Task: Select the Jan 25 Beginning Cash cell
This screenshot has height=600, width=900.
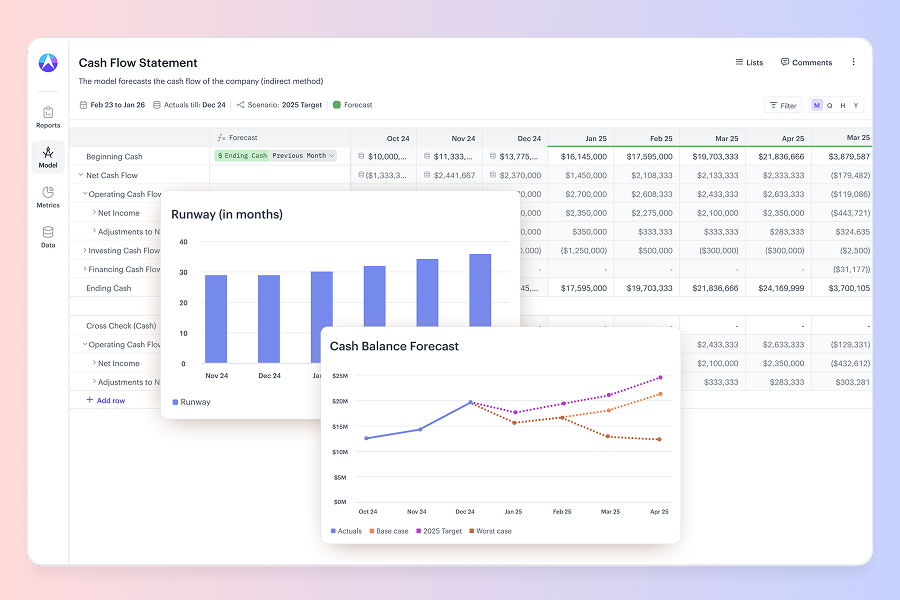Action: pos(581,156)
